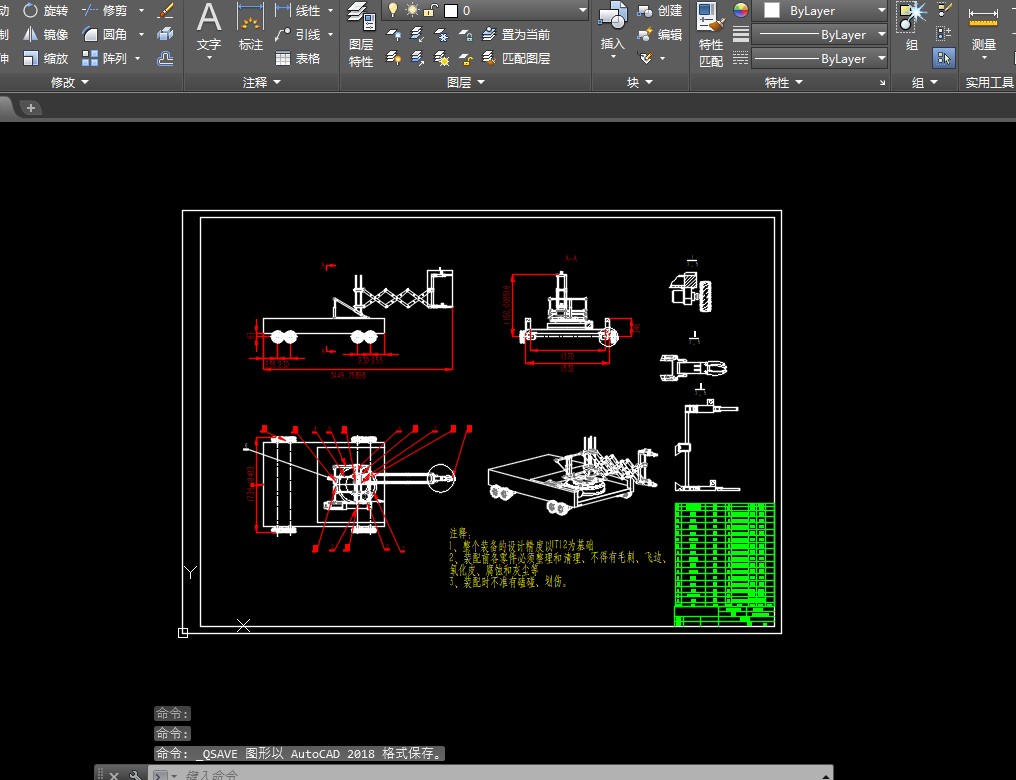Open the ByLayer color dropdown
Screen dimensions: 1016x780
coord(819,10)
